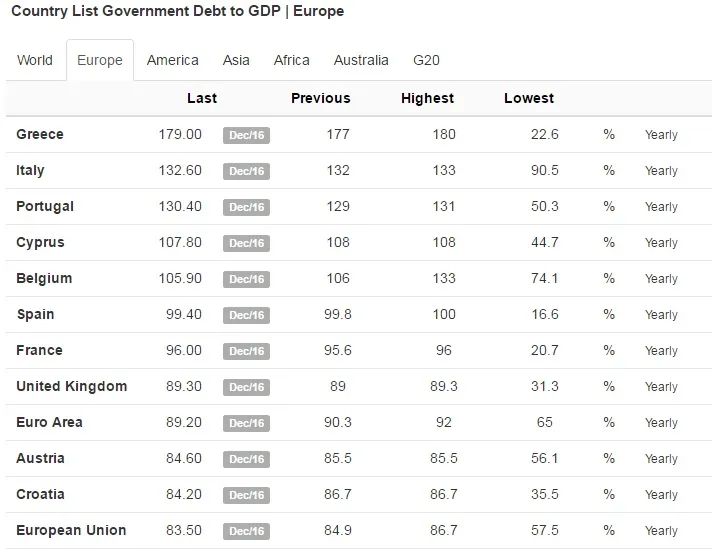Sort by the Highest column header
Screen dimensions: 712x549
427,98
